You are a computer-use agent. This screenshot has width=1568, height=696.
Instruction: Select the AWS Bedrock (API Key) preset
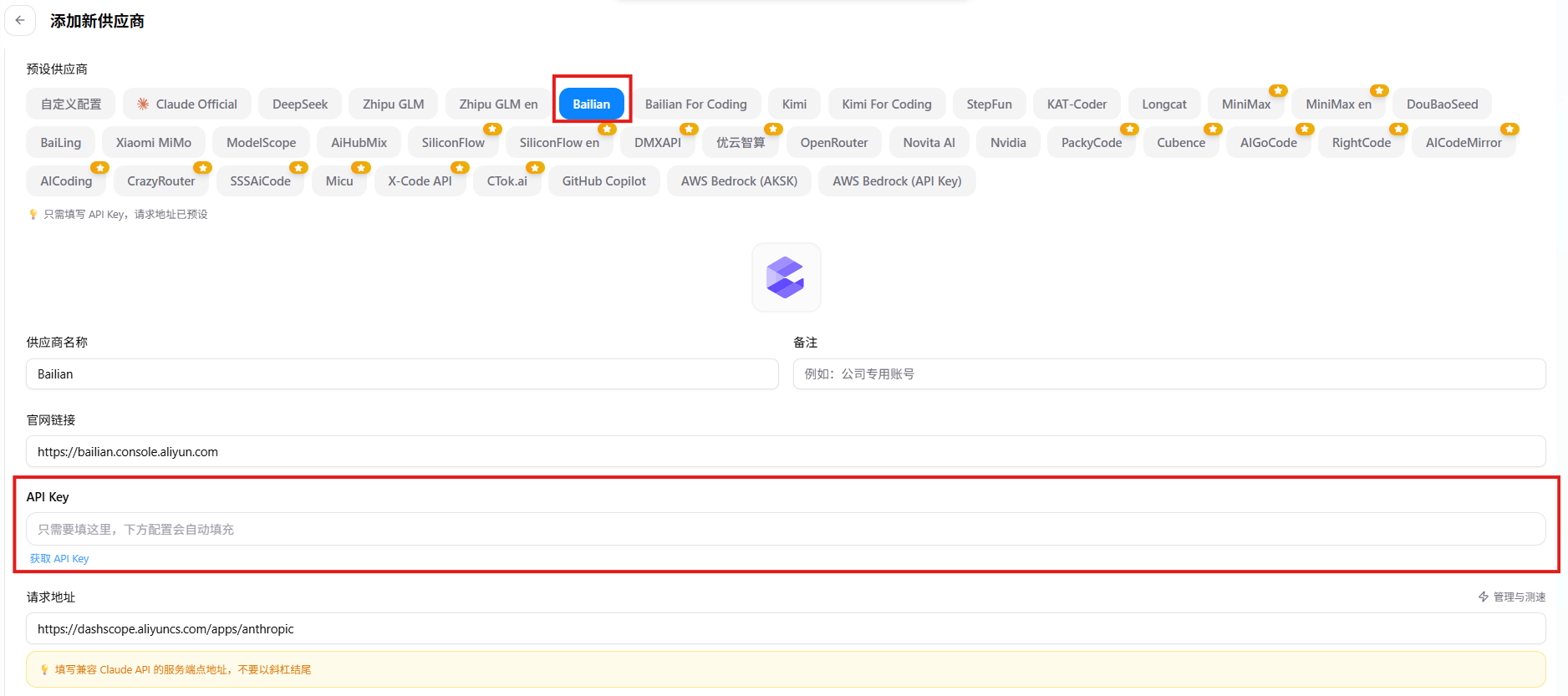pyautogui.click(x=898, y=181)
